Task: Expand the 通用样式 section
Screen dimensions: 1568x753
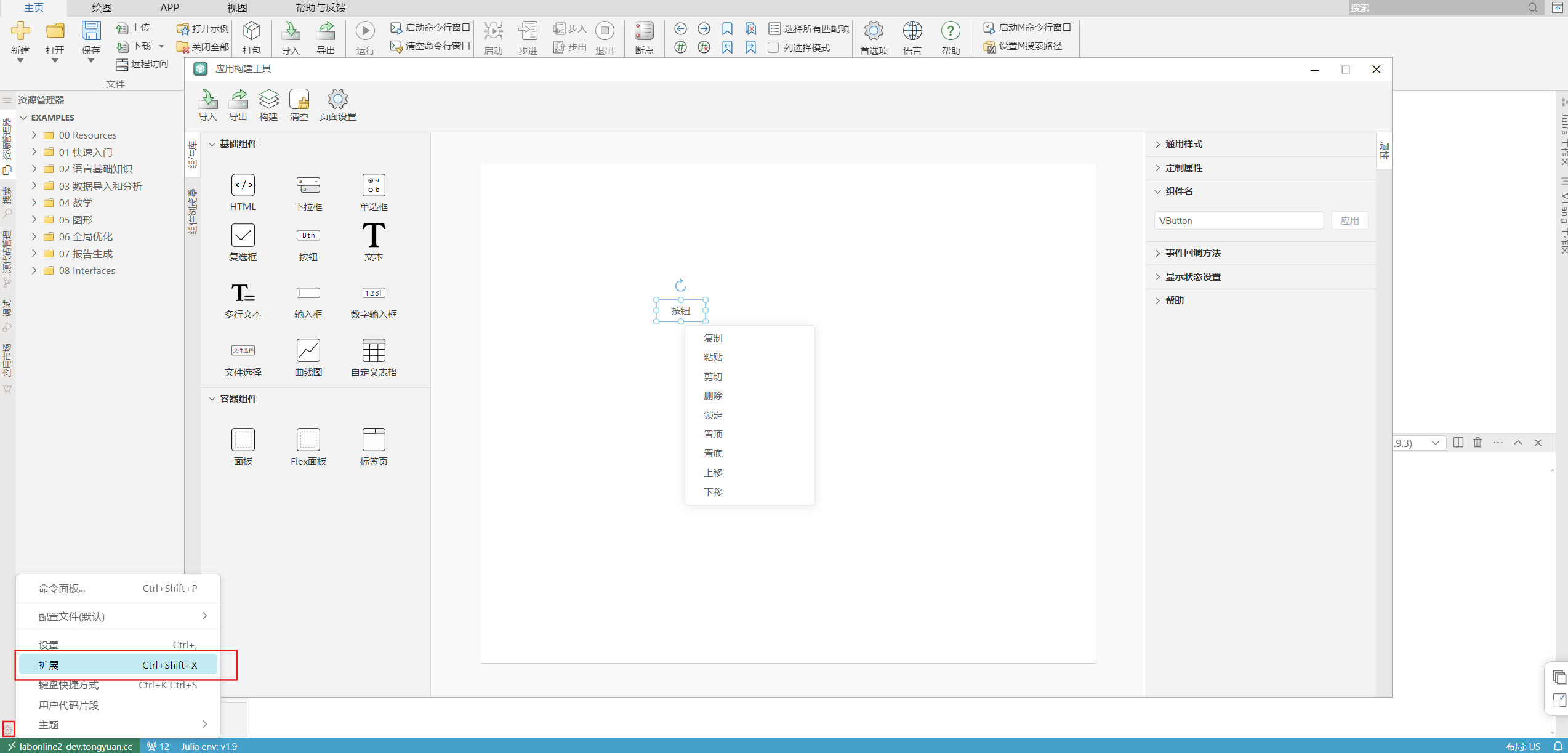Action: 1183,144
